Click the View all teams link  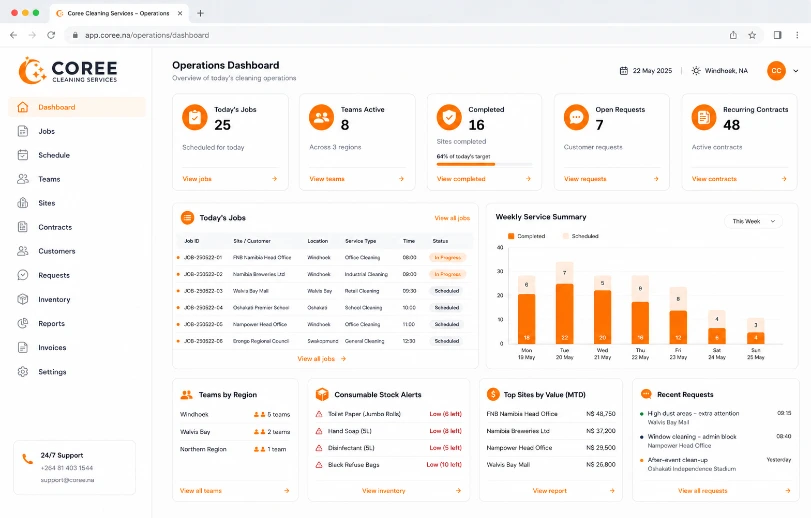201,491
